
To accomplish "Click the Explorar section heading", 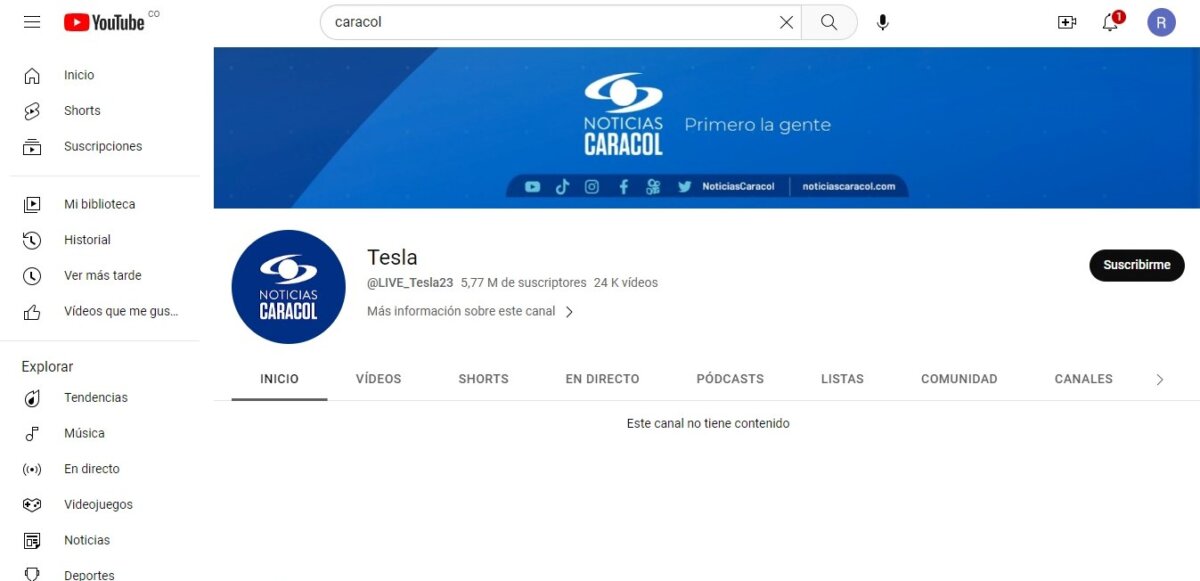I will click(47, 367).
